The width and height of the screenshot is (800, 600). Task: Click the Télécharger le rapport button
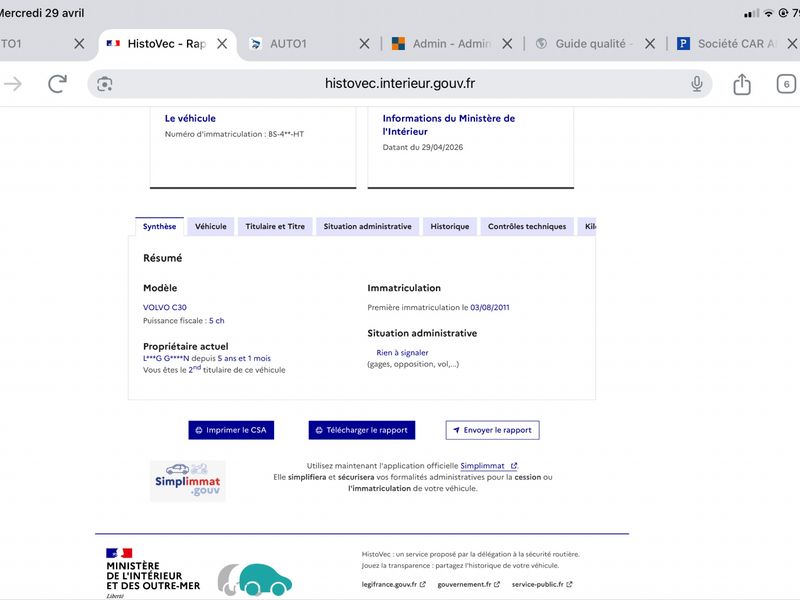pos(362,430)
